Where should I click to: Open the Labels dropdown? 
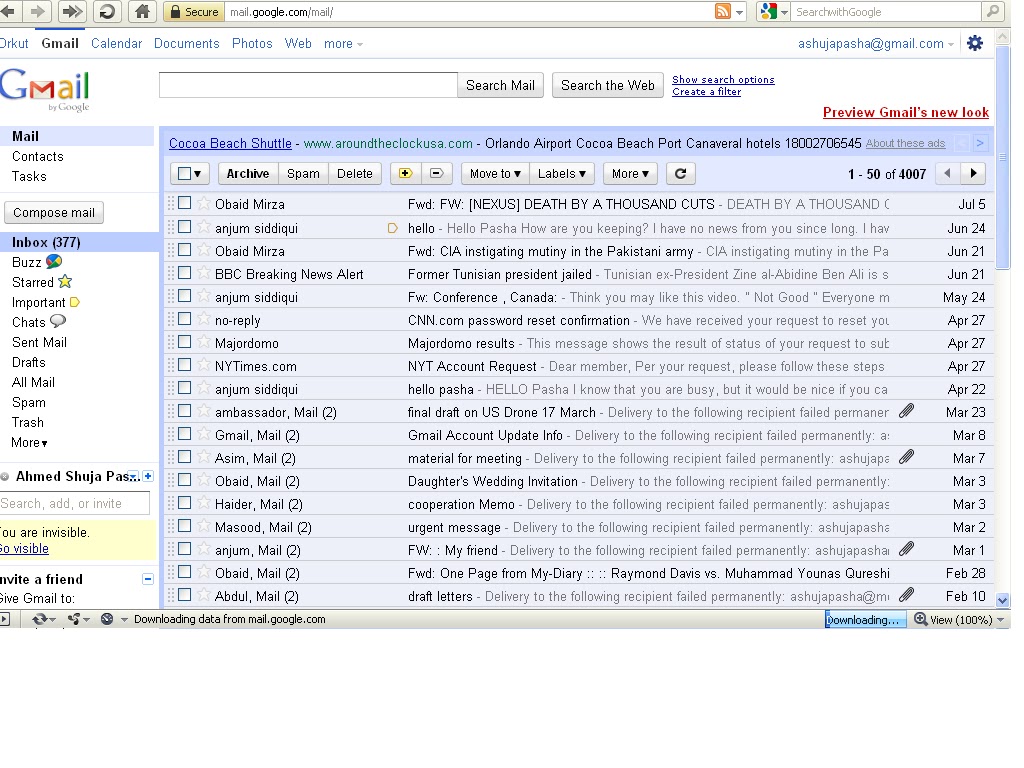click(562, 173)
